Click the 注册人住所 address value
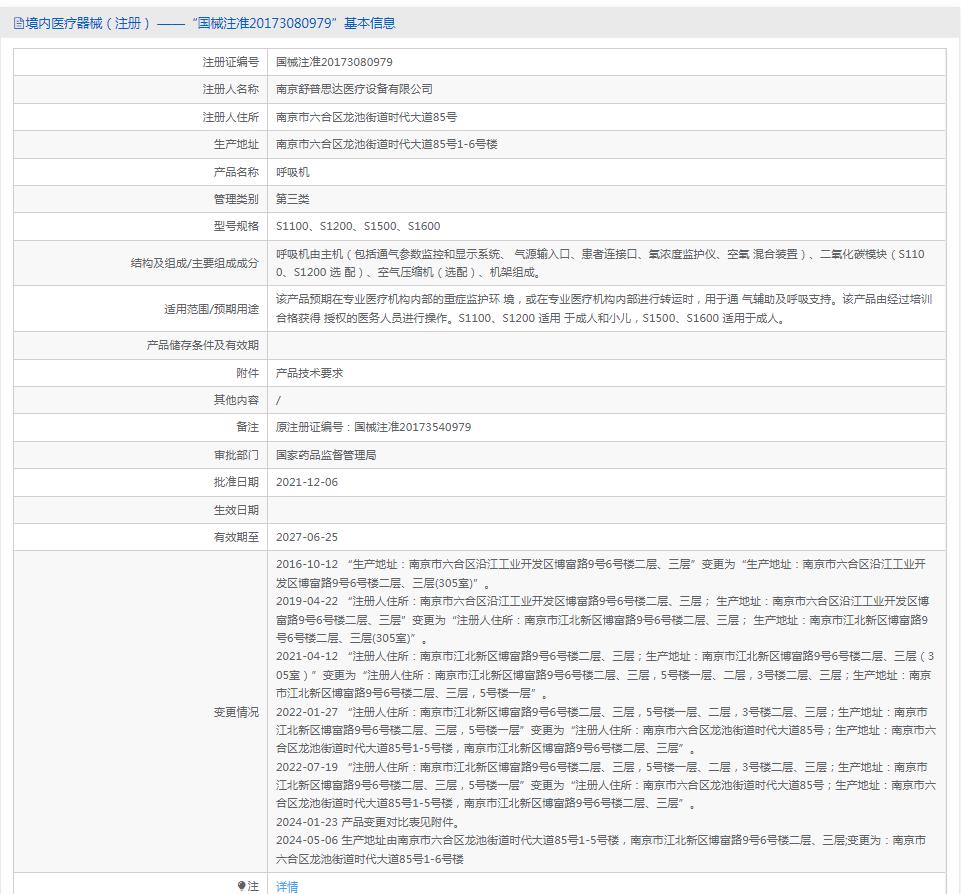The image size is (961, 894). 366,117
